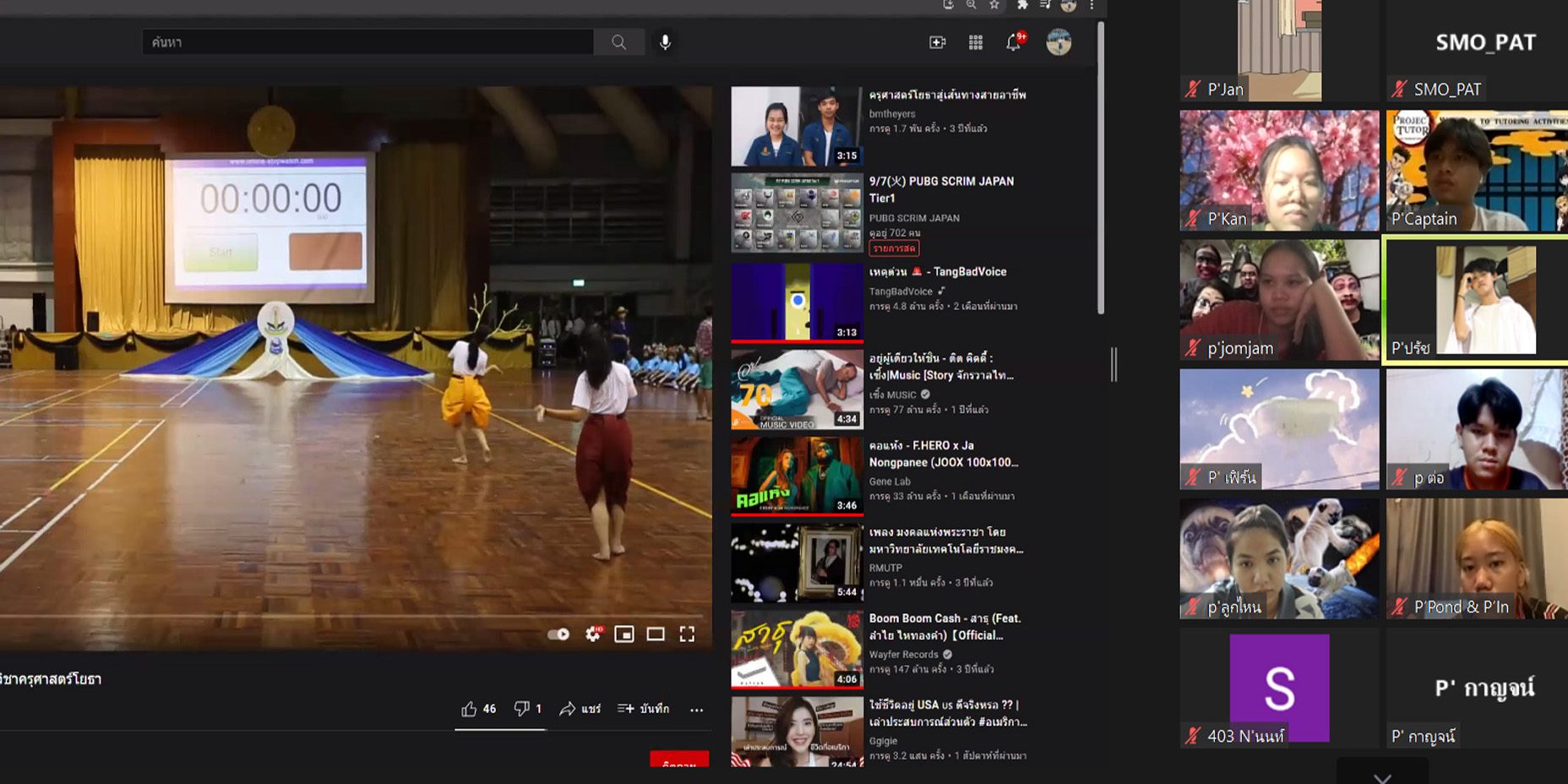Open the three-dot more actions menu below the video
Screen dimensions: 1568x784
point(696,710)
